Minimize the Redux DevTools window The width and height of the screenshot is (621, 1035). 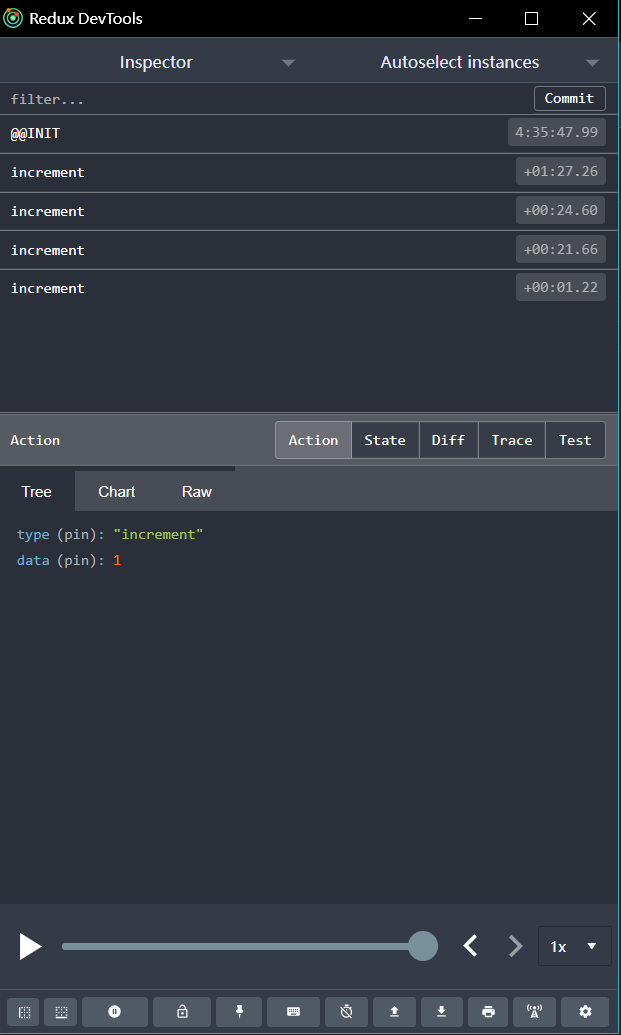pyautogui.click(x=475, y=18)
